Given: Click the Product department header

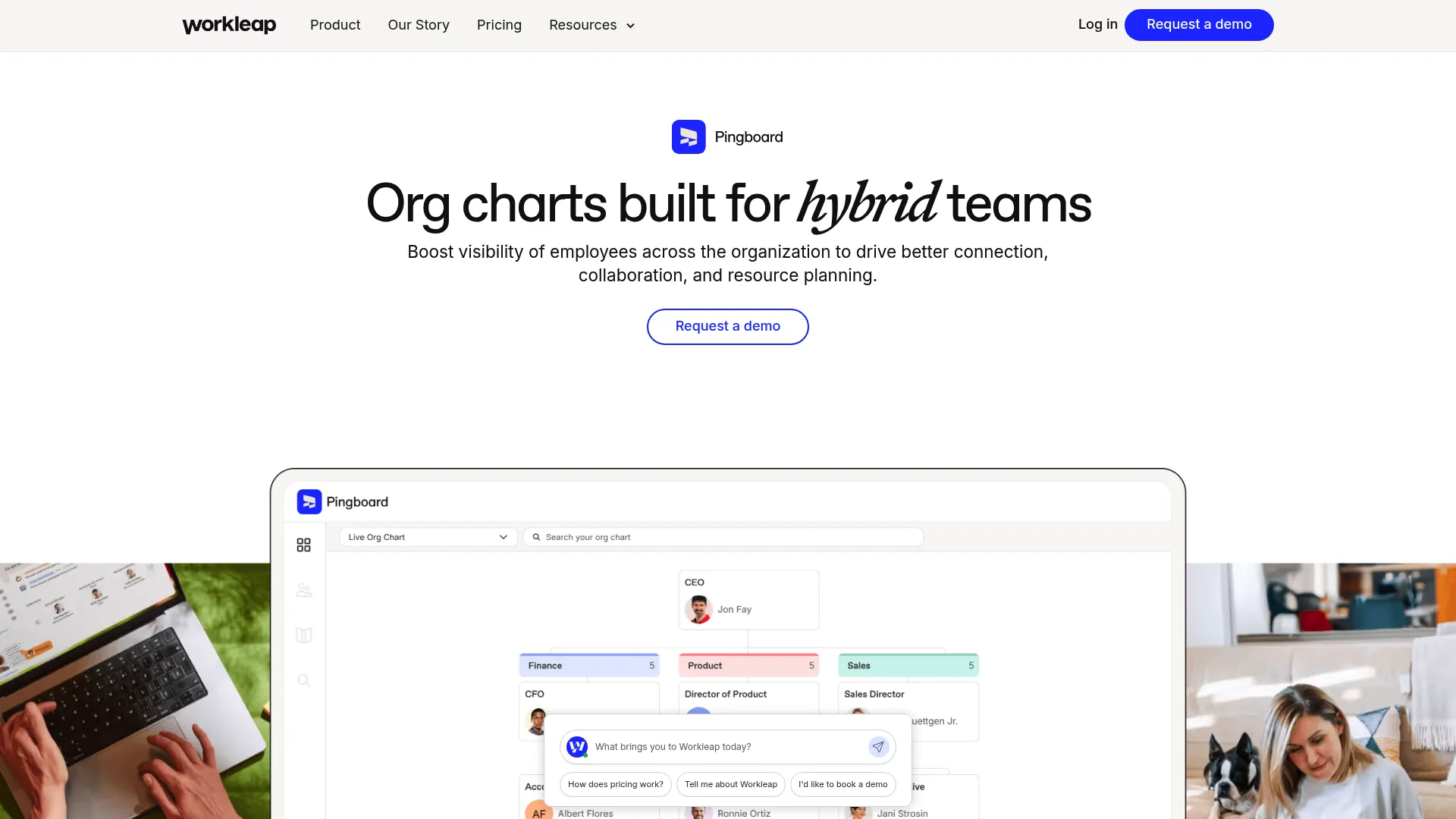Looking at the screenshot, I should click(748, 665).
